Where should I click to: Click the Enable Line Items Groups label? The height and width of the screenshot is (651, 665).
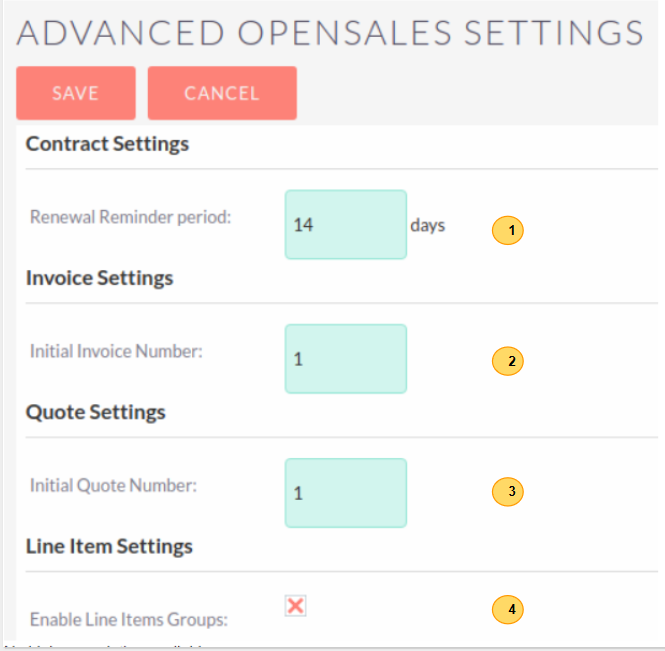click(x=128, y=619)
